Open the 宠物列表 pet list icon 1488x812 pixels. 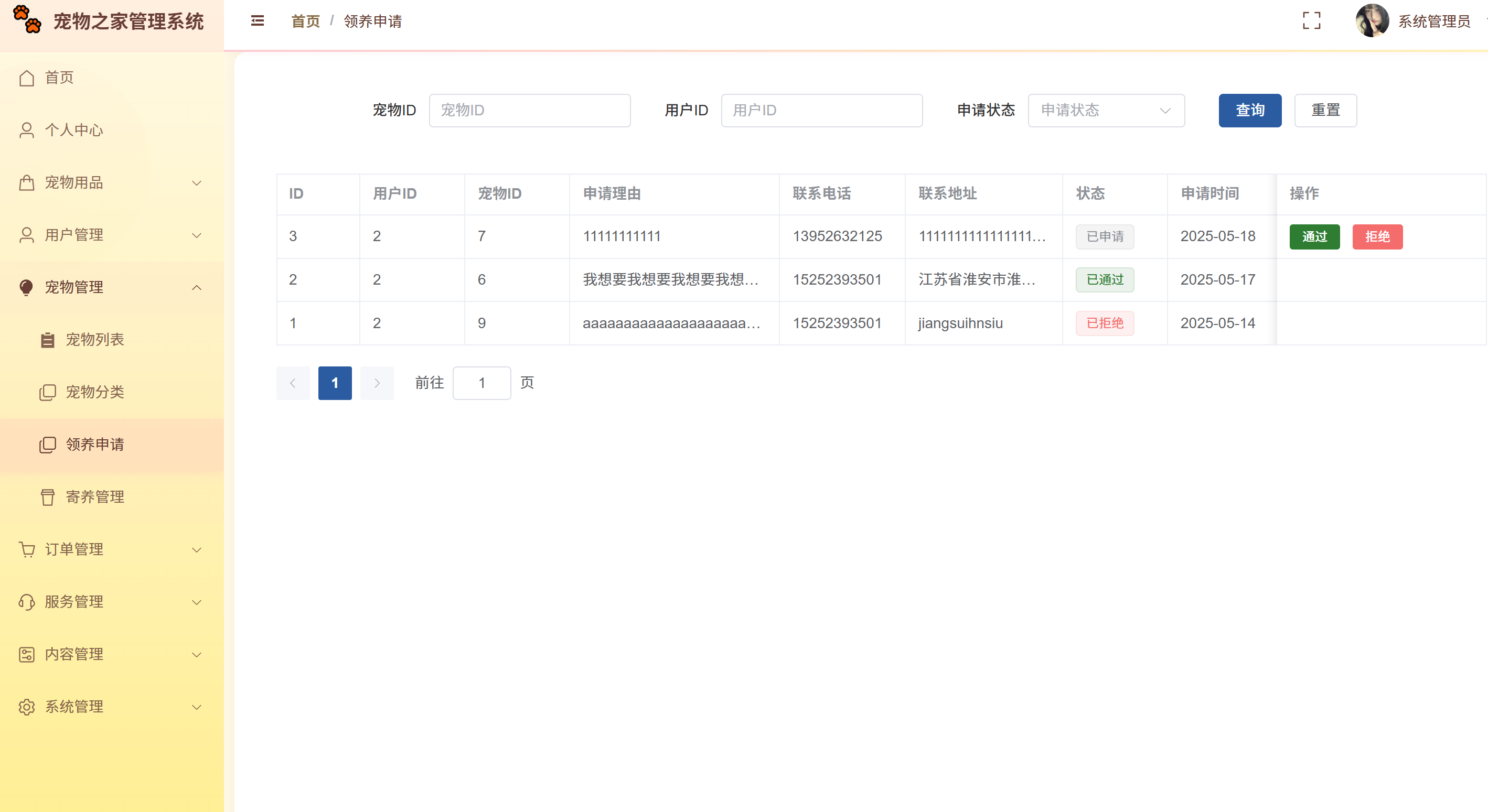tap(47, 340)
